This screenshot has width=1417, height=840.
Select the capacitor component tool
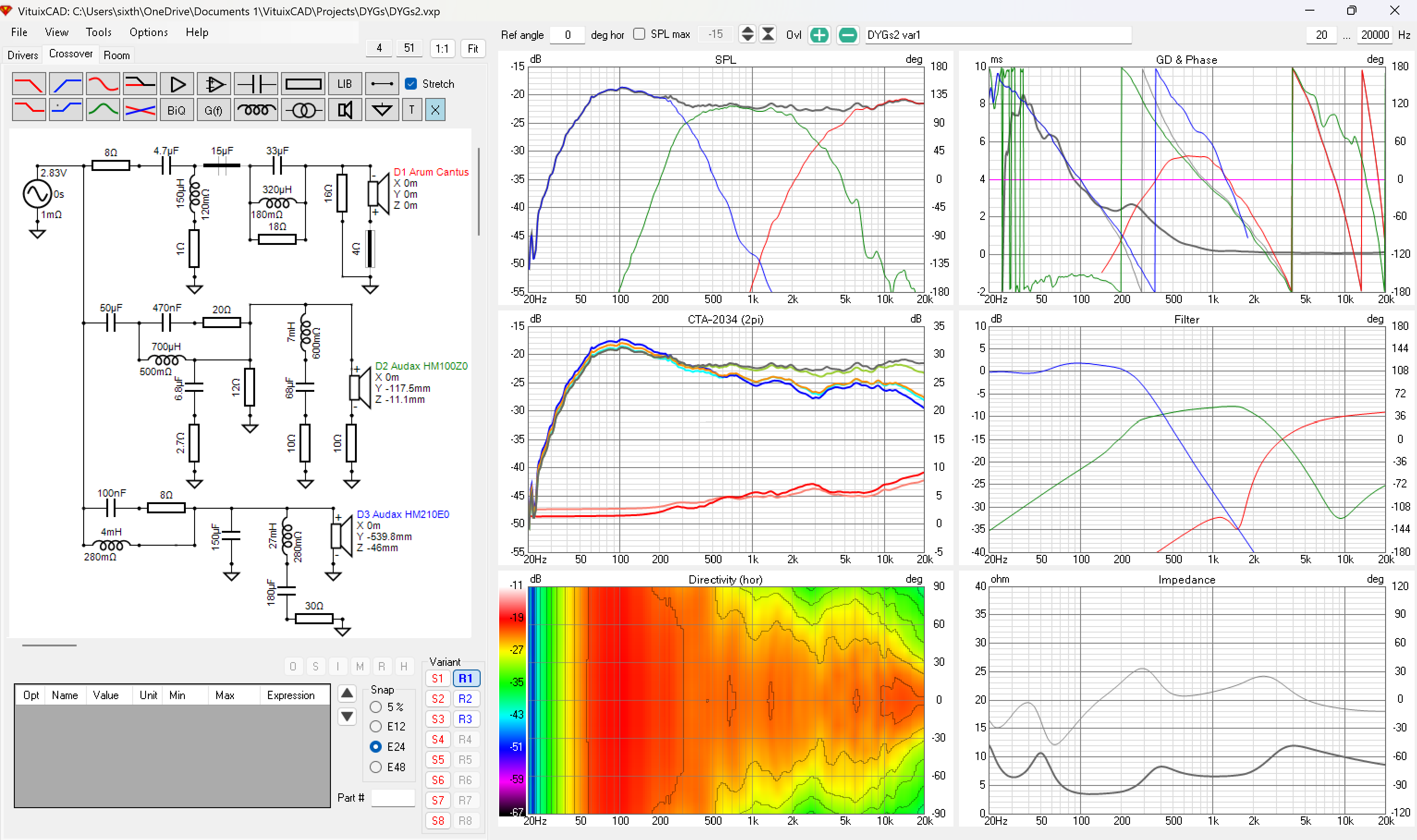(x=256, y=85)
